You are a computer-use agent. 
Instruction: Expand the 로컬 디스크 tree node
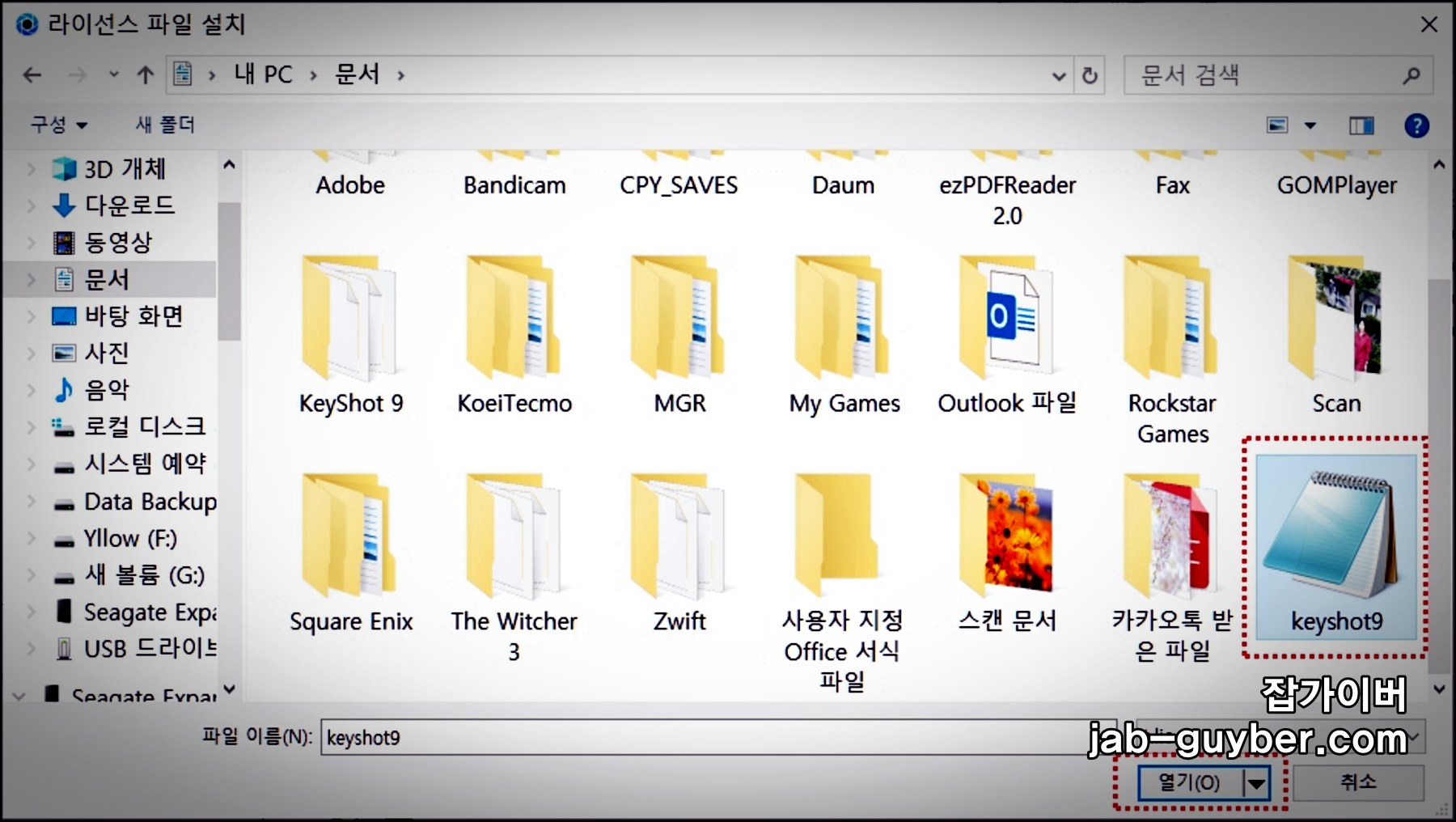(32, 426)
